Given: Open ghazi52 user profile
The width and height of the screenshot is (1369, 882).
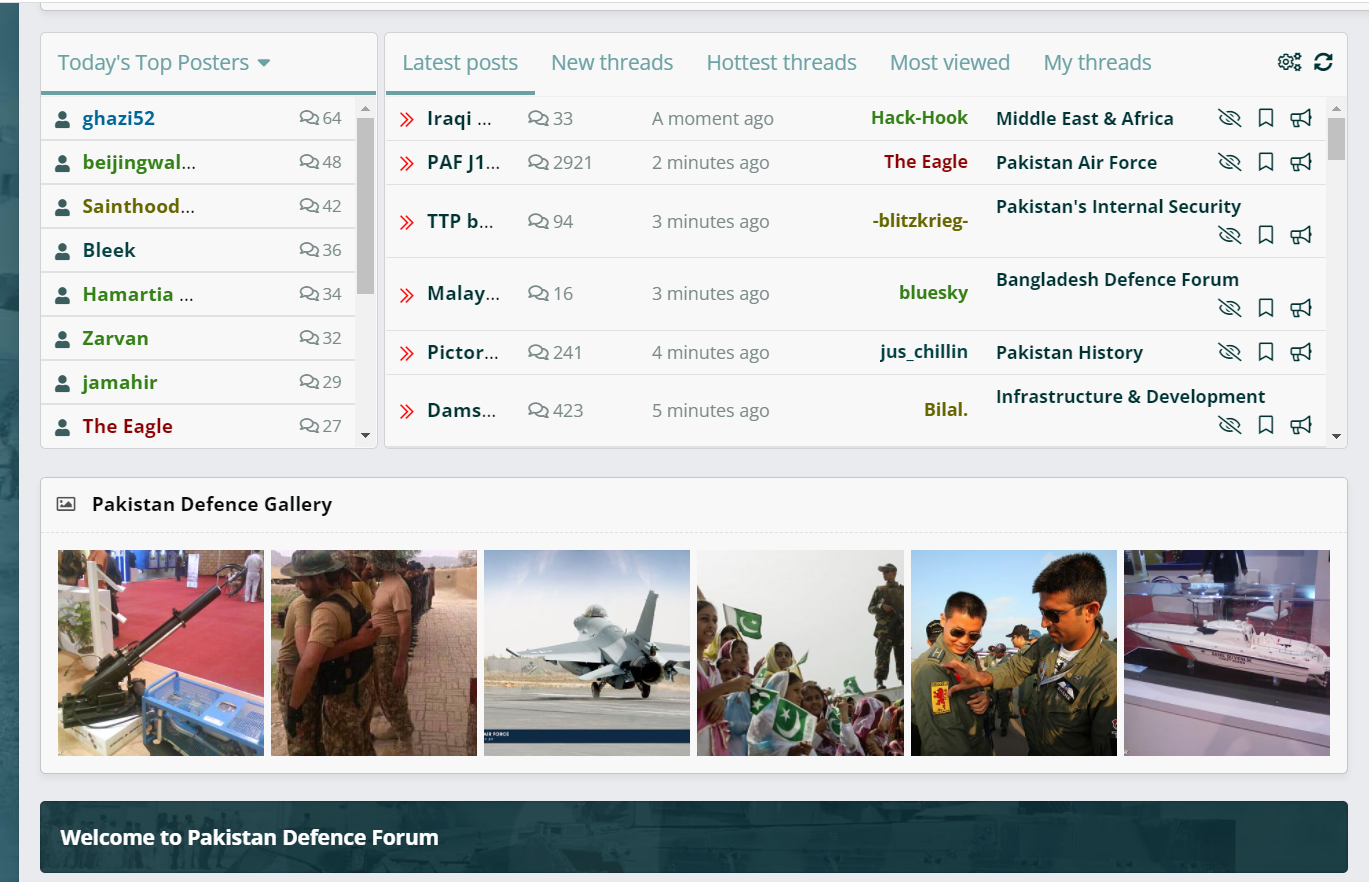Looking at the screenshot, I should point(119,118).
